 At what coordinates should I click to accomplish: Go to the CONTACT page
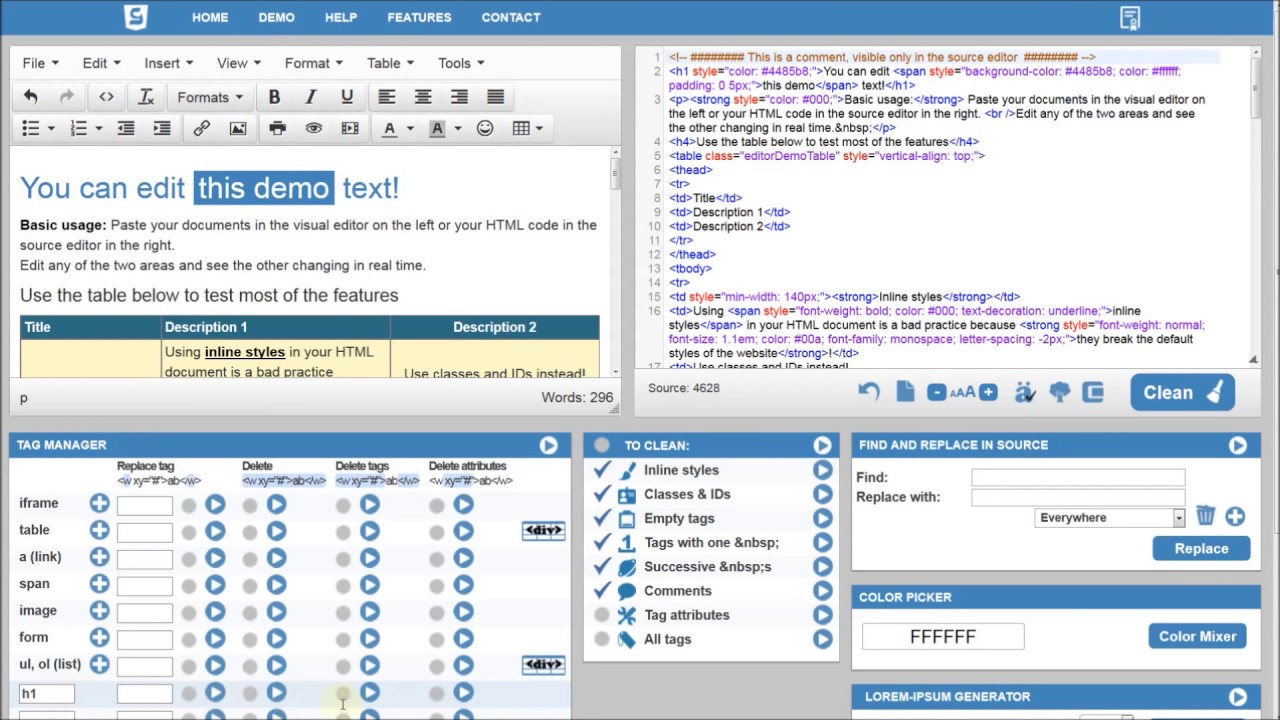[511, 17]
